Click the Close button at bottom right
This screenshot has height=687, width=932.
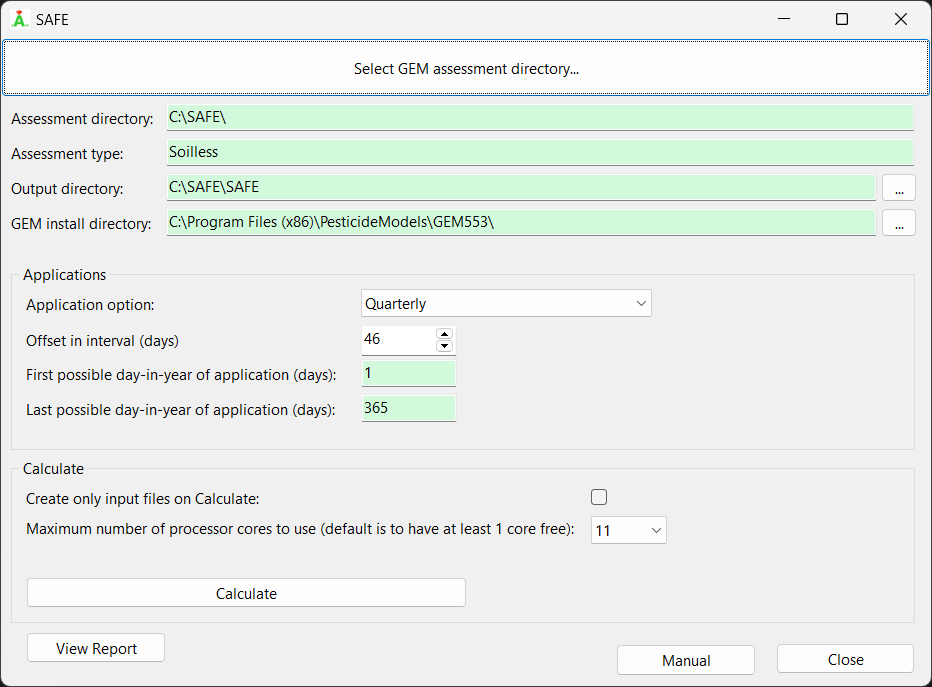[x=845, y=659]
